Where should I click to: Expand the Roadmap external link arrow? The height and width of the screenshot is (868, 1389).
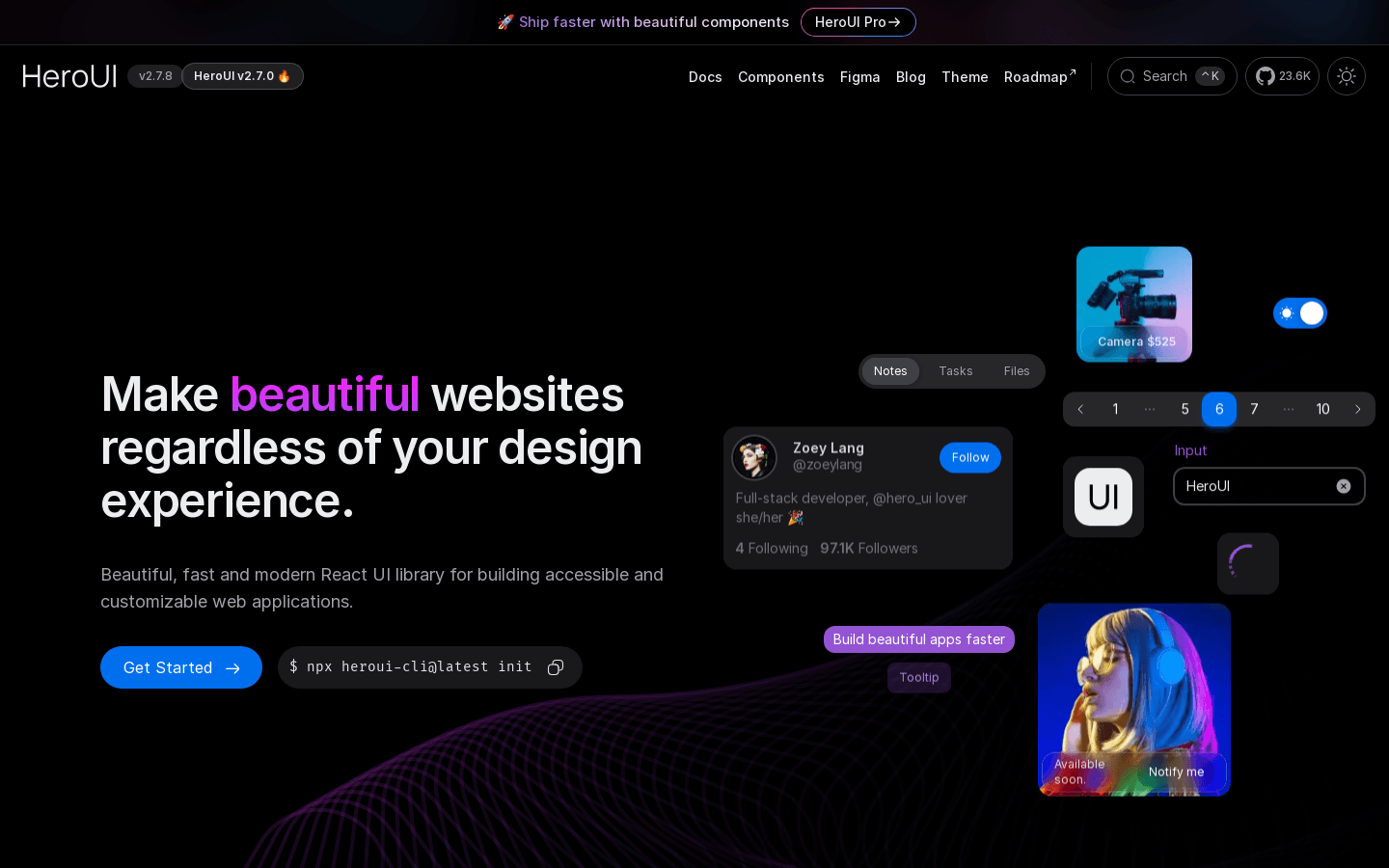(x=1073, y=70)
